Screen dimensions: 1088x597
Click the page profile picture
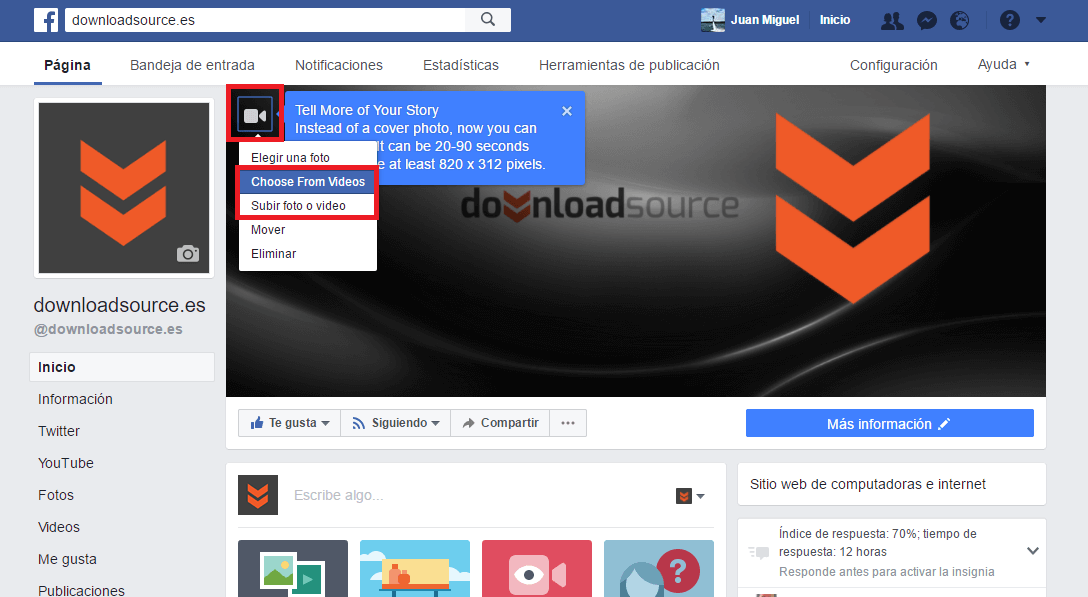tap(124, 188)
